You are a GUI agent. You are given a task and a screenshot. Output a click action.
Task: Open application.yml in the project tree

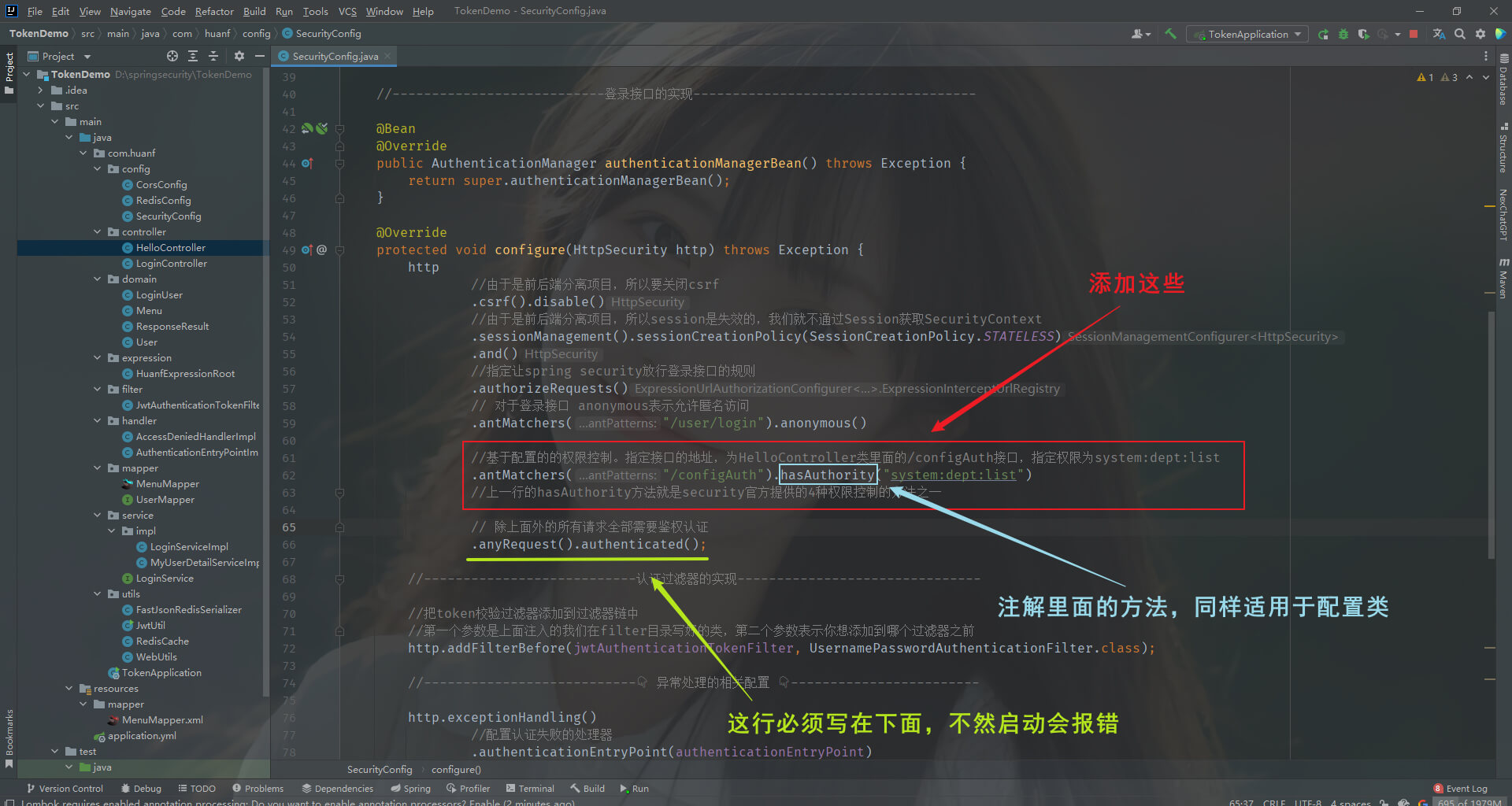[142, 735]
